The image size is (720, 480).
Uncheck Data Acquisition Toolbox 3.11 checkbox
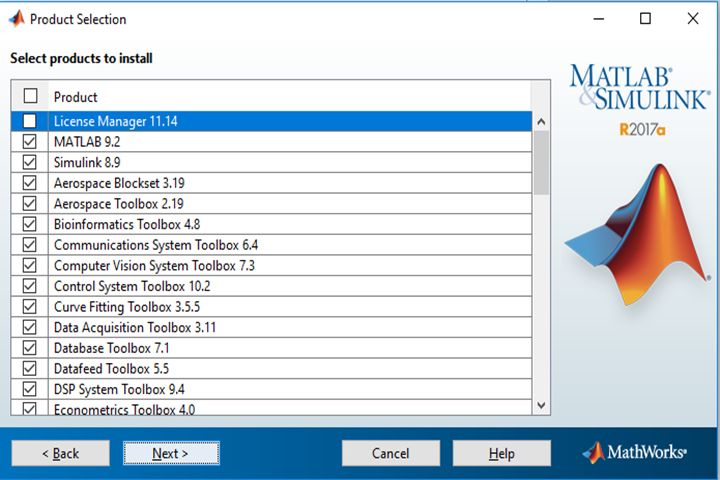pos(29,327)
